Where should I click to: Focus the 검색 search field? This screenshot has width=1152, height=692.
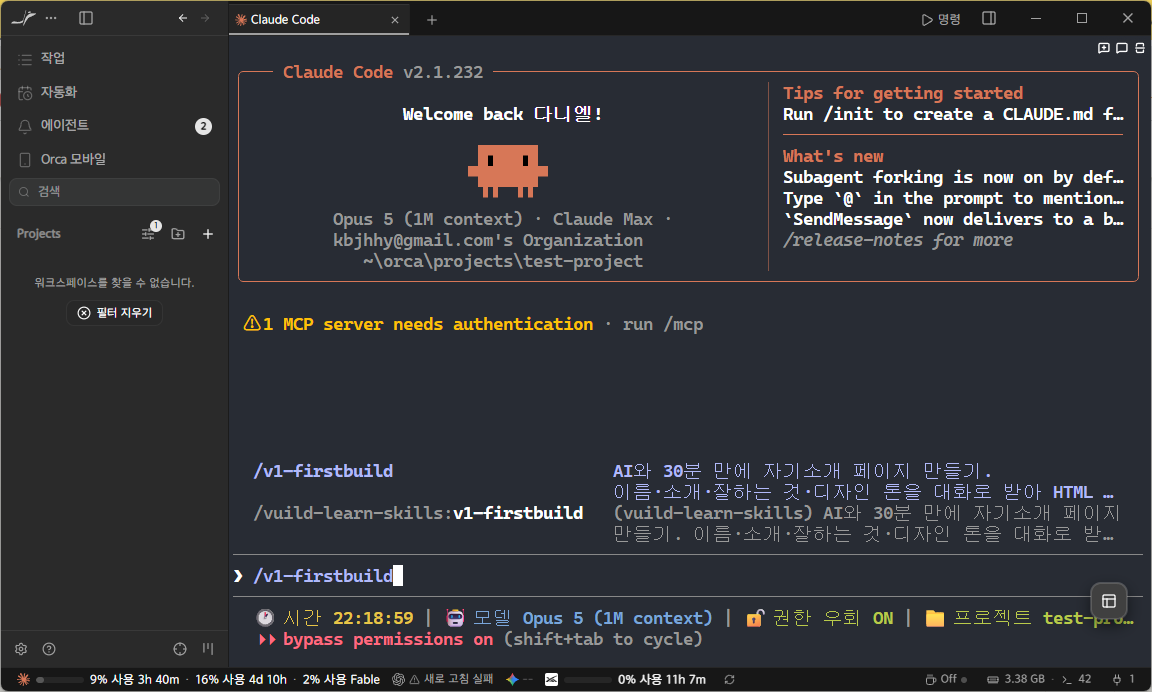coord(114,192)
